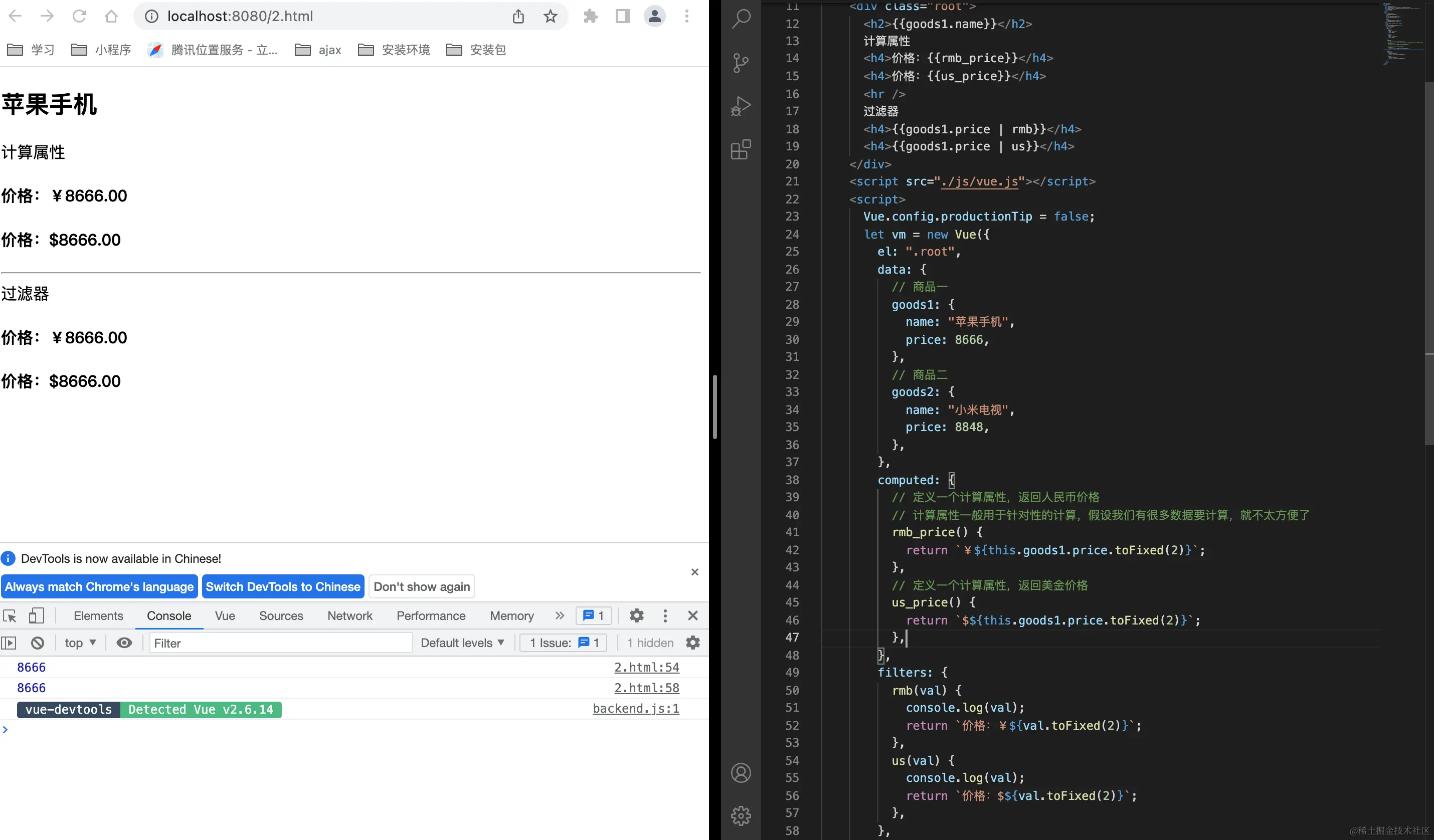Open VS Code Search panel icon
Image resolution: width=1434 pixels, height=840 pixels.
point(741,19)
